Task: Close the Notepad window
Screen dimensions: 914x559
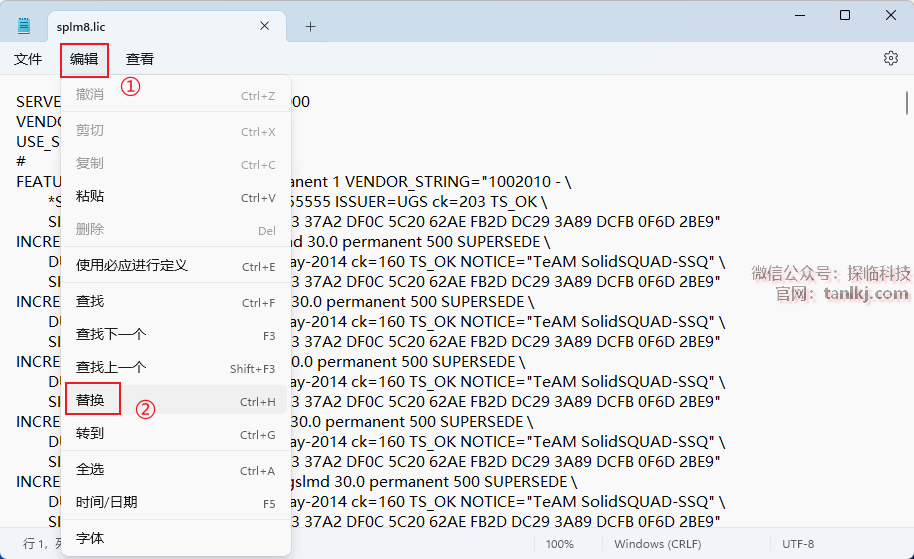Action: [891, 15]
